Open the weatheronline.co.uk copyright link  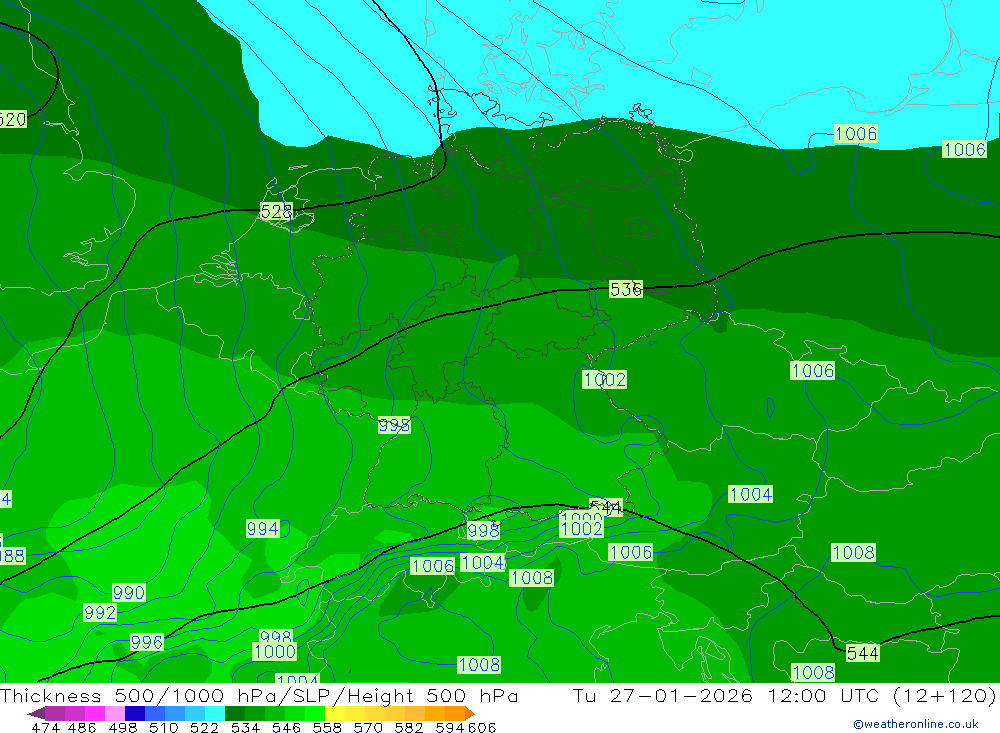tap(916, 724)
